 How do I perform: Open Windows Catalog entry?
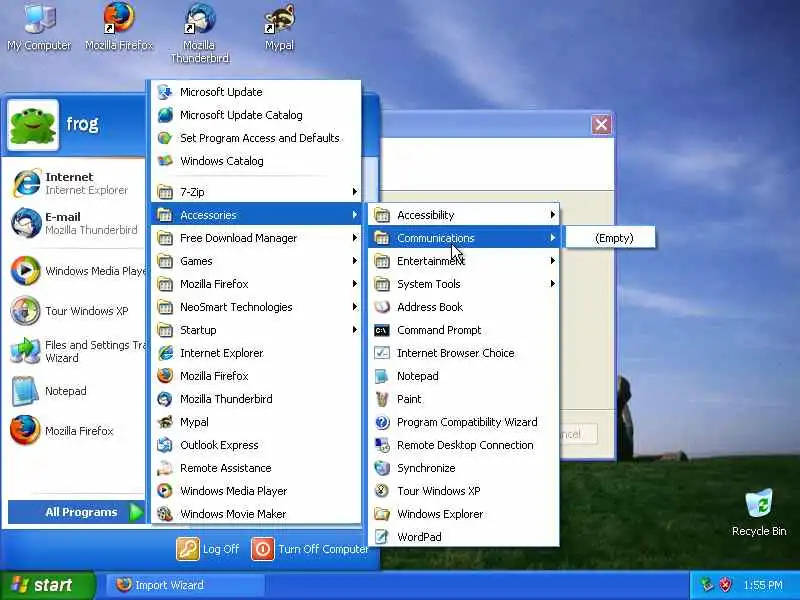point(256,161)
